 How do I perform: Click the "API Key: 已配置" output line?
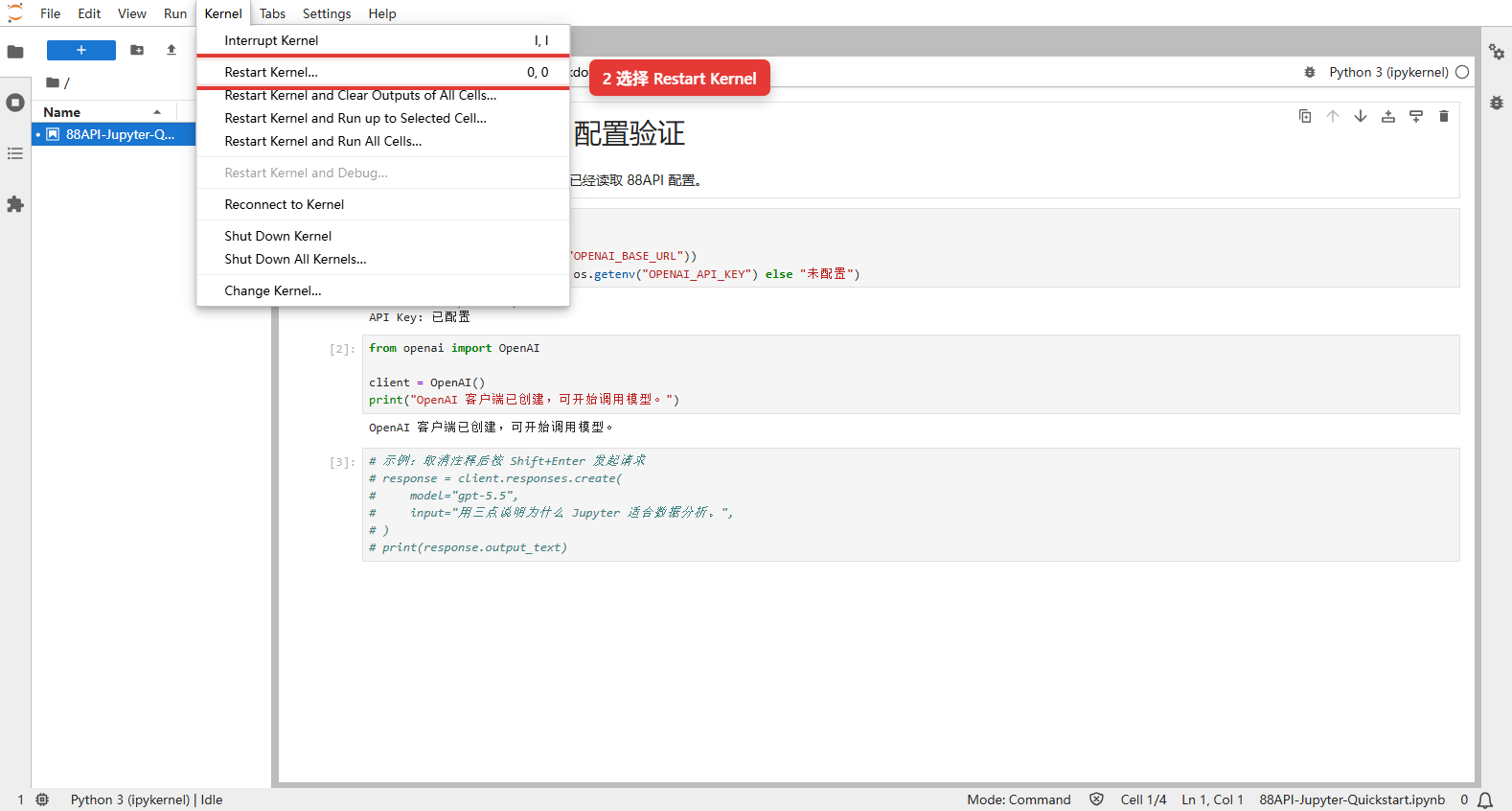pos(420,317)
